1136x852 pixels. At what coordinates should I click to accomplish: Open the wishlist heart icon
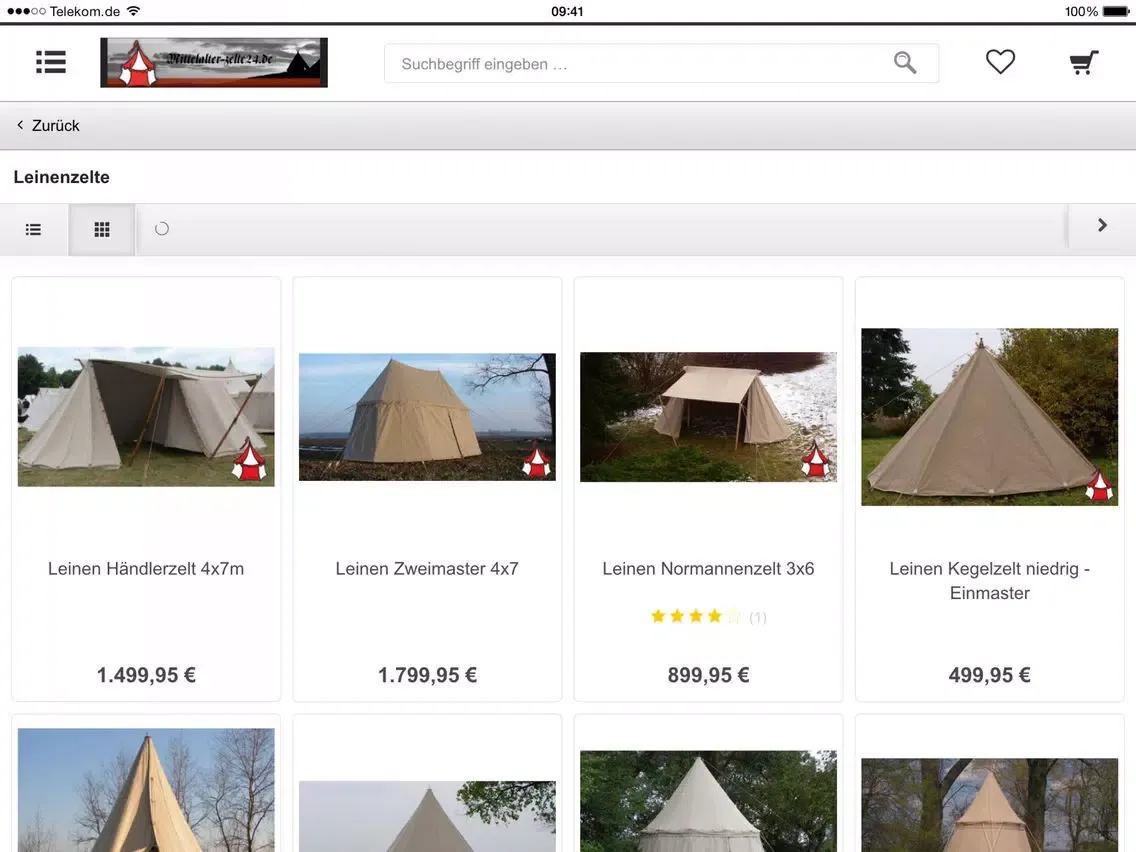tap(1001, 62)
